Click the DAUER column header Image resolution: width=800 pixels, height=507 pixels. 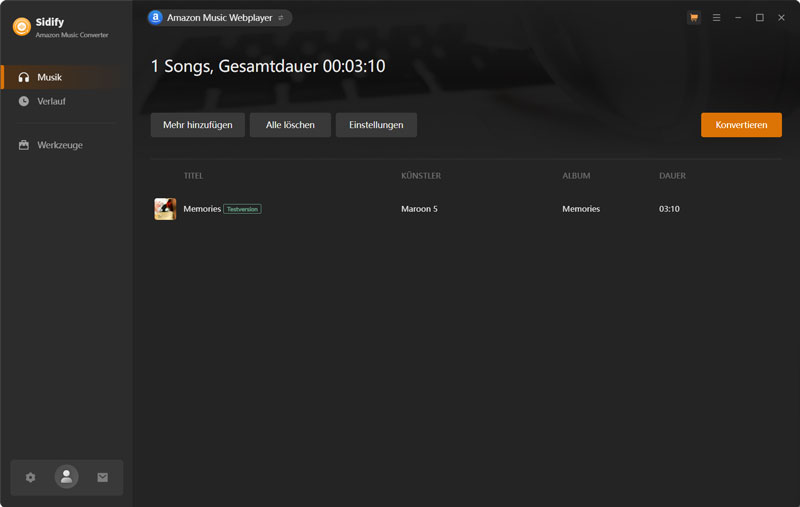[x=672, y=175]
